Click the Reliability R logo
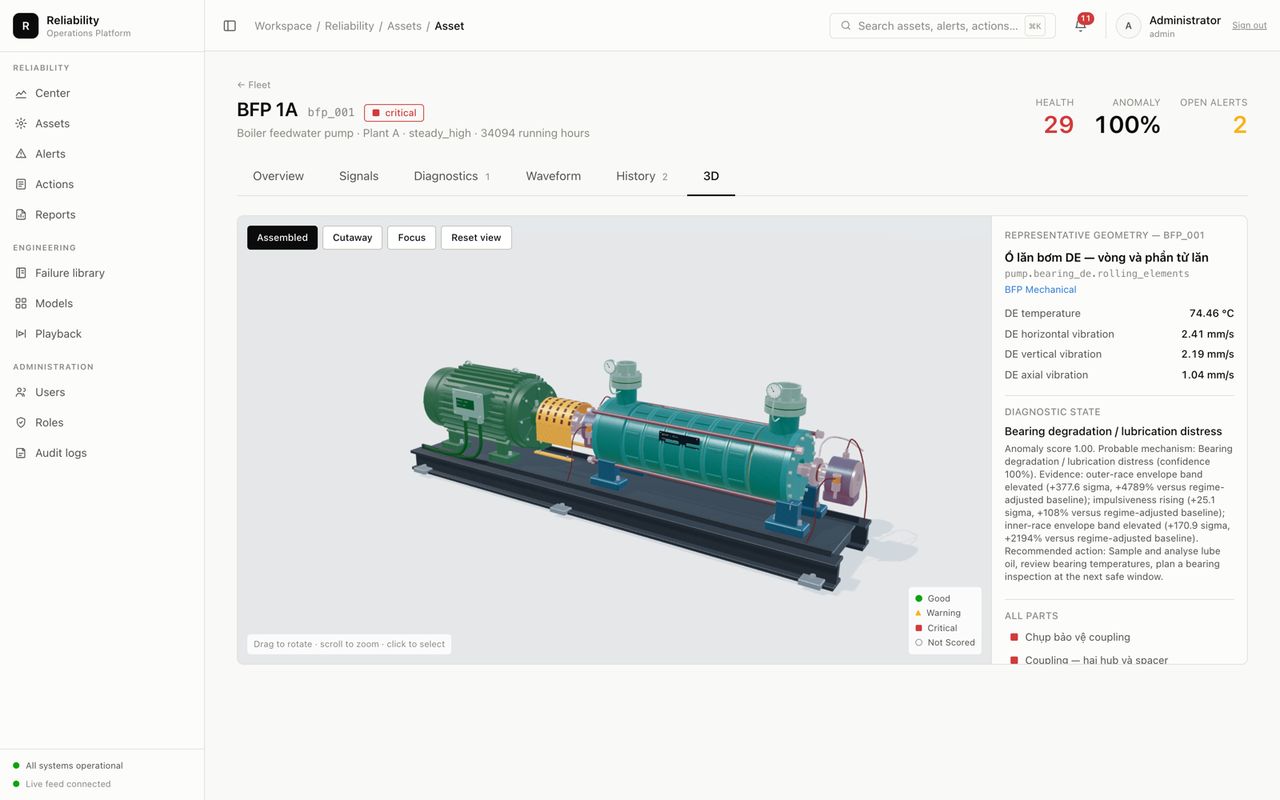1280x800 pixels. coord(26,26)
